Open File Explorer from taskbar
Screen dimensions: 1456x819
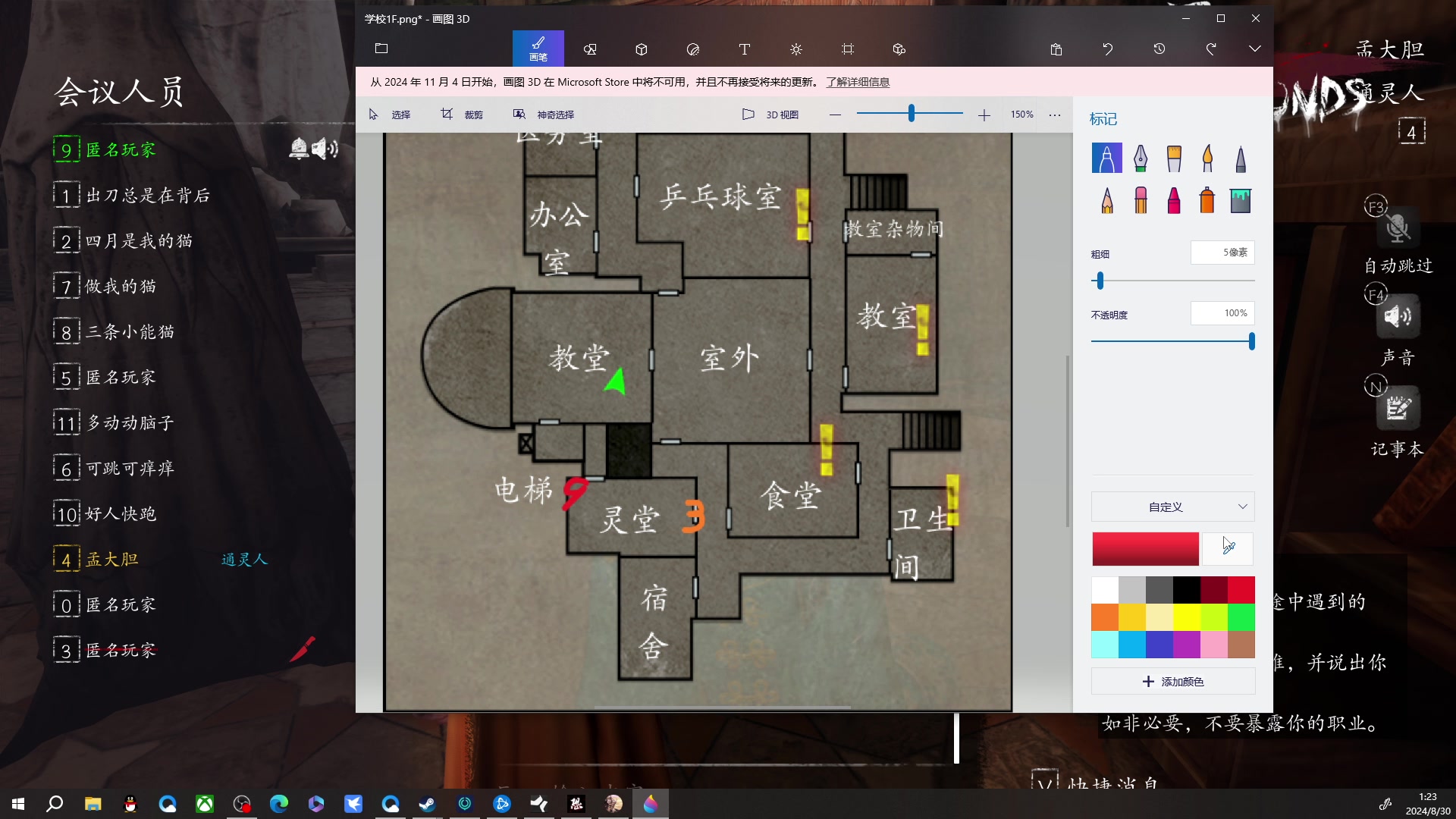(x=93, y=804)
